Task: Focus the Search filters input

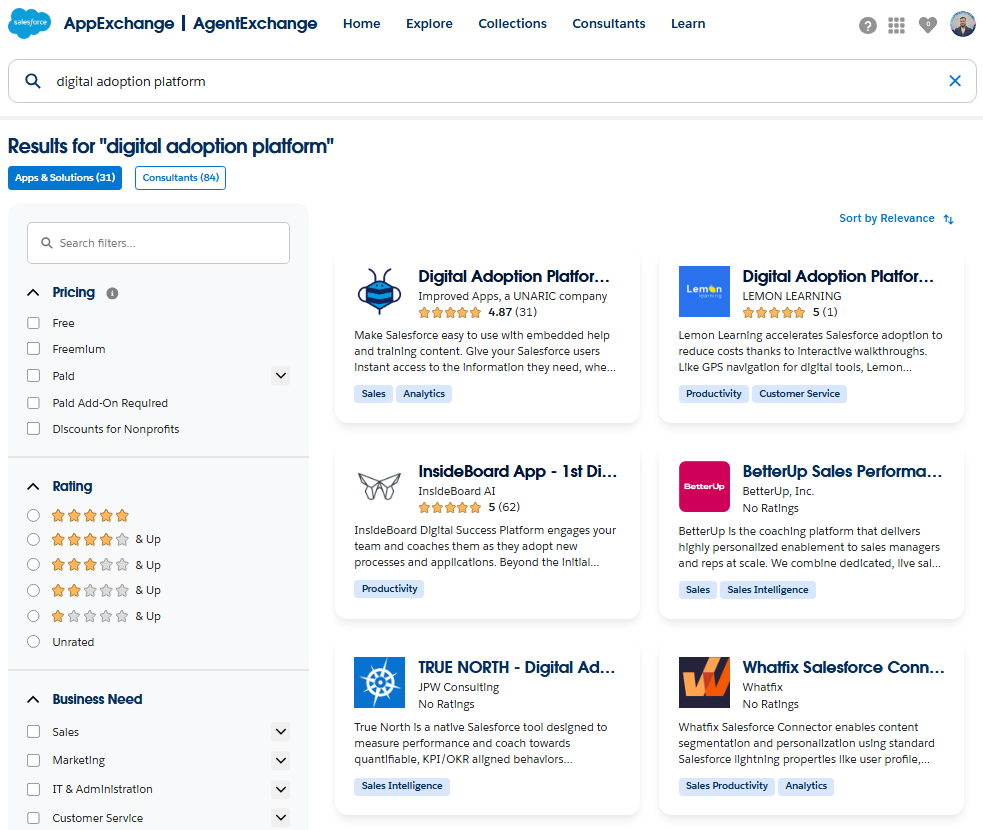Action: [158, 243]
